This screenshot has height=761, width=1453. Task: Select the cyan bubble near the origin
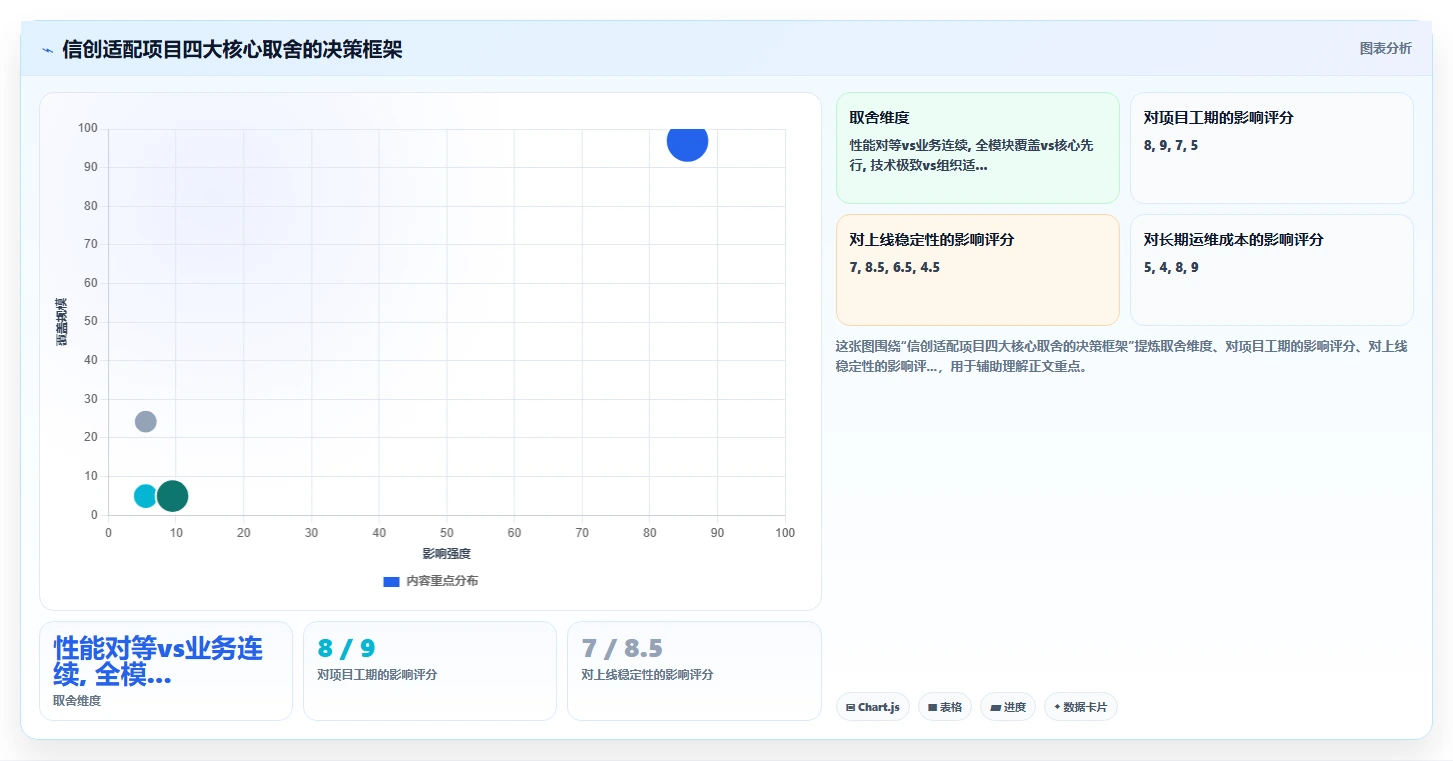145,495
